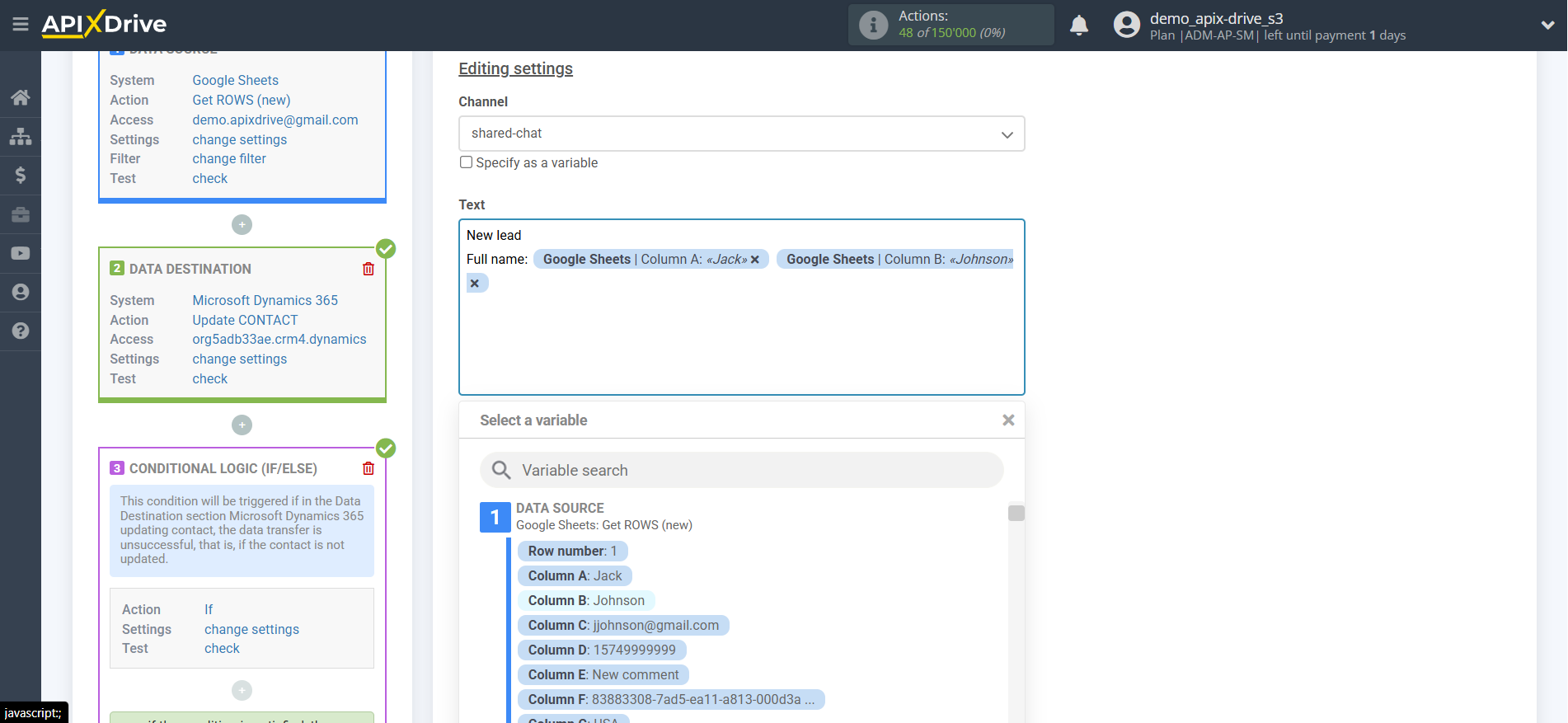Viewport: 1568px width, 723px height.
Task: Click the Actions info icon
Action: click(x=873, y=25)
